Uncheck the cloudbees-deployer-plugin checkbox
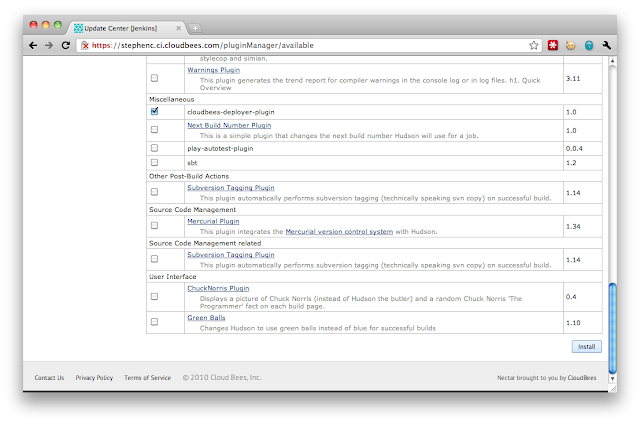Screen dimensions: 640x424 [154, 112]
